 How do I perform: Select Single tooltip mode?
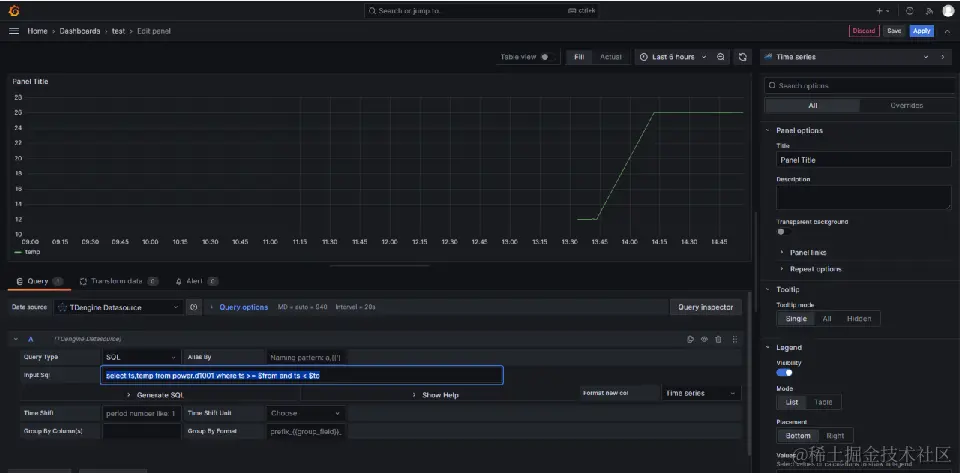796,319
